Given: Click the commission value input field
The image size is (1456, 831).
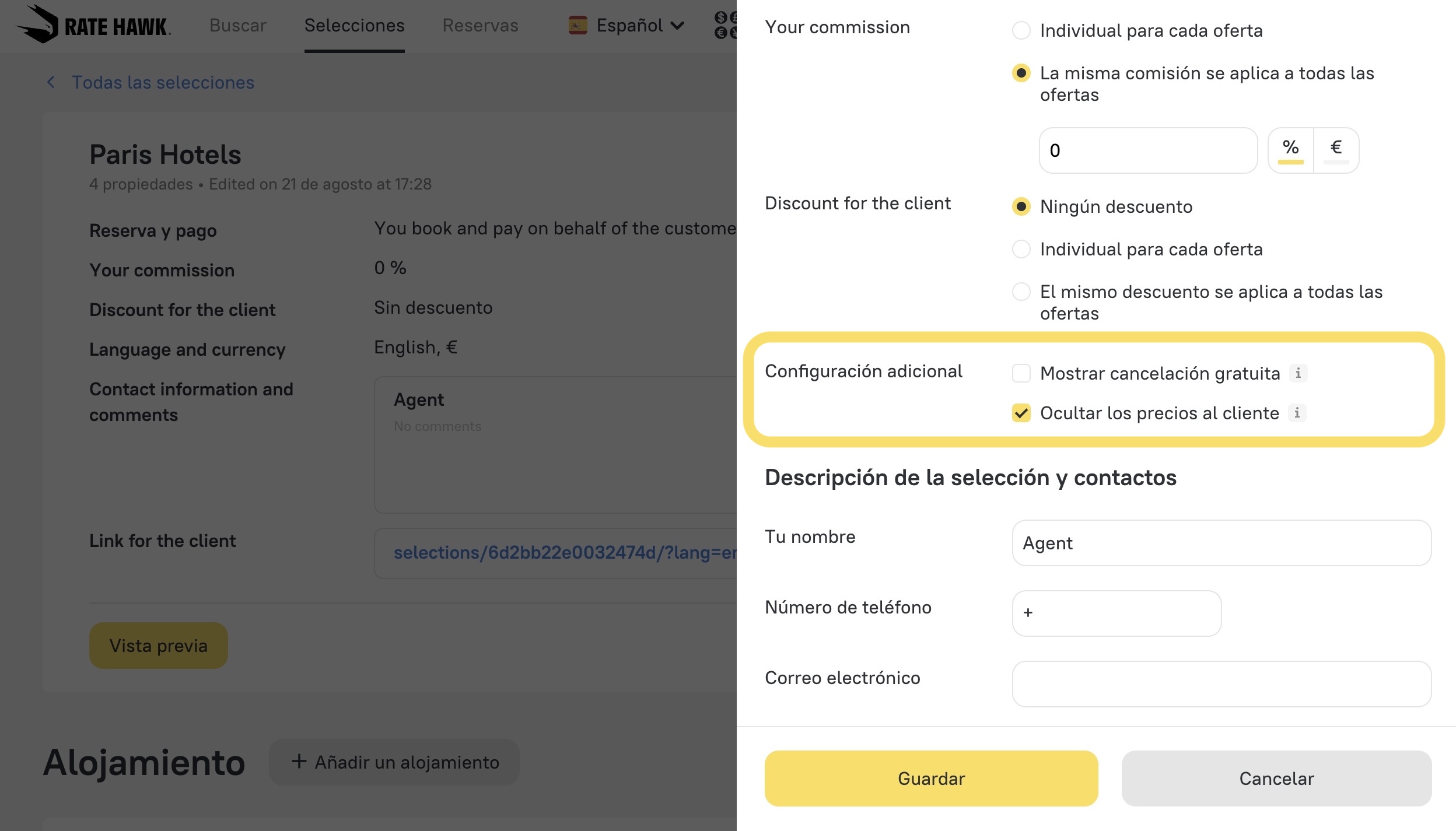Looking at the screenshot, I should click(x=1147, y=150).
